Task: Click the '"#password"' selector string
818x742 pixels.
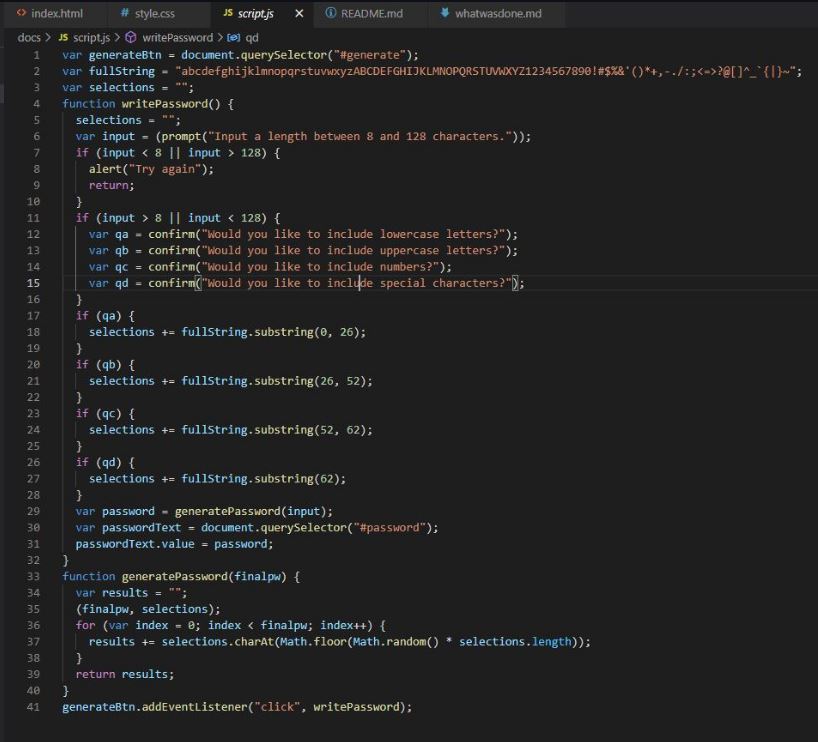Action: pyautogui.click(x=389, y=528)
